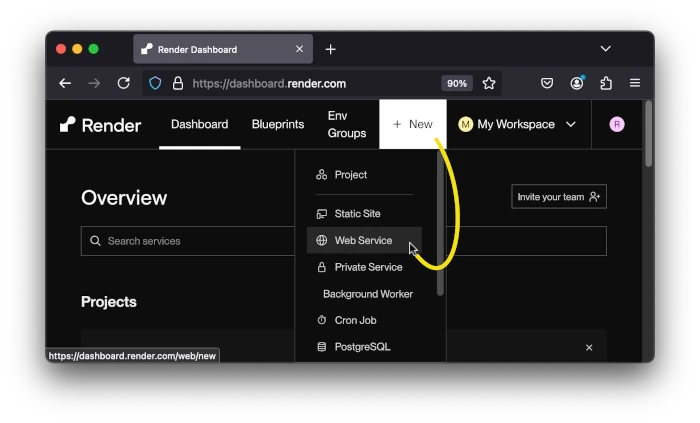Screen dimensions: 700x423
Task: Click the Render Dashboard browser tab
Action: coord(223,49)
